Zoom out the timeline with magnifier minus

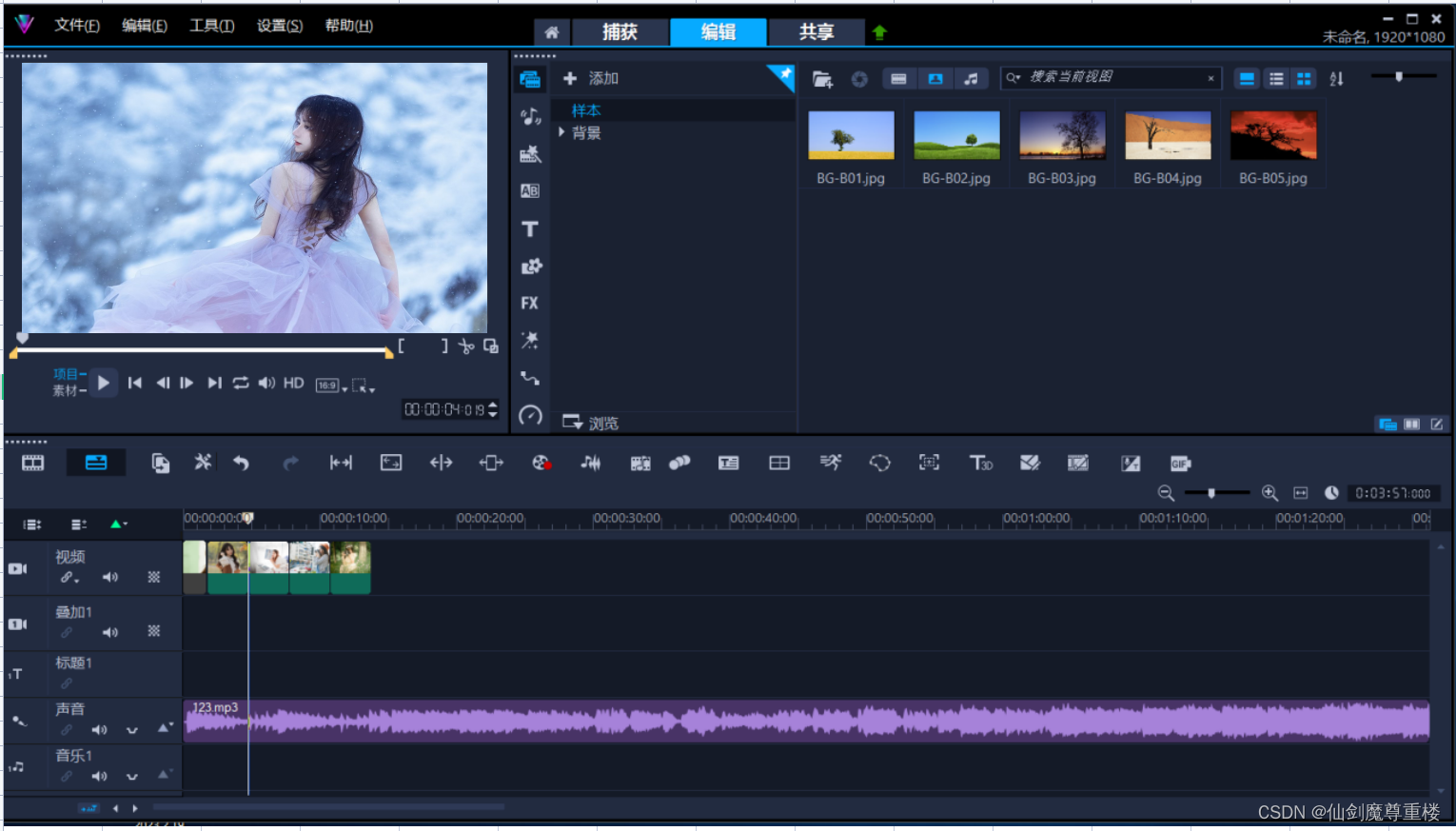point(1166,493)
